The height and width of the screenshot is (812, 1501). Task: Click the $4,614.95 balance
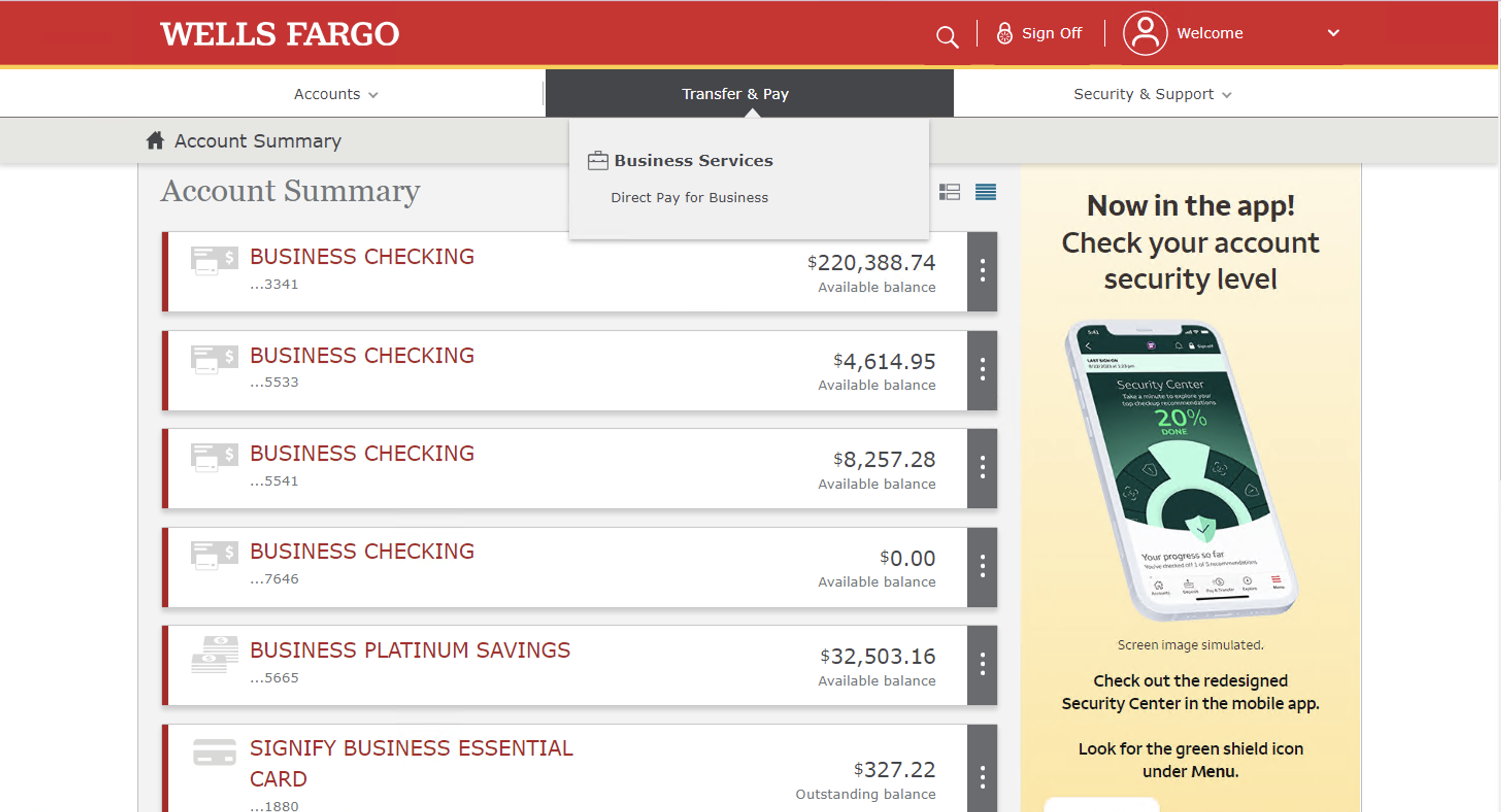coord(884,362)
